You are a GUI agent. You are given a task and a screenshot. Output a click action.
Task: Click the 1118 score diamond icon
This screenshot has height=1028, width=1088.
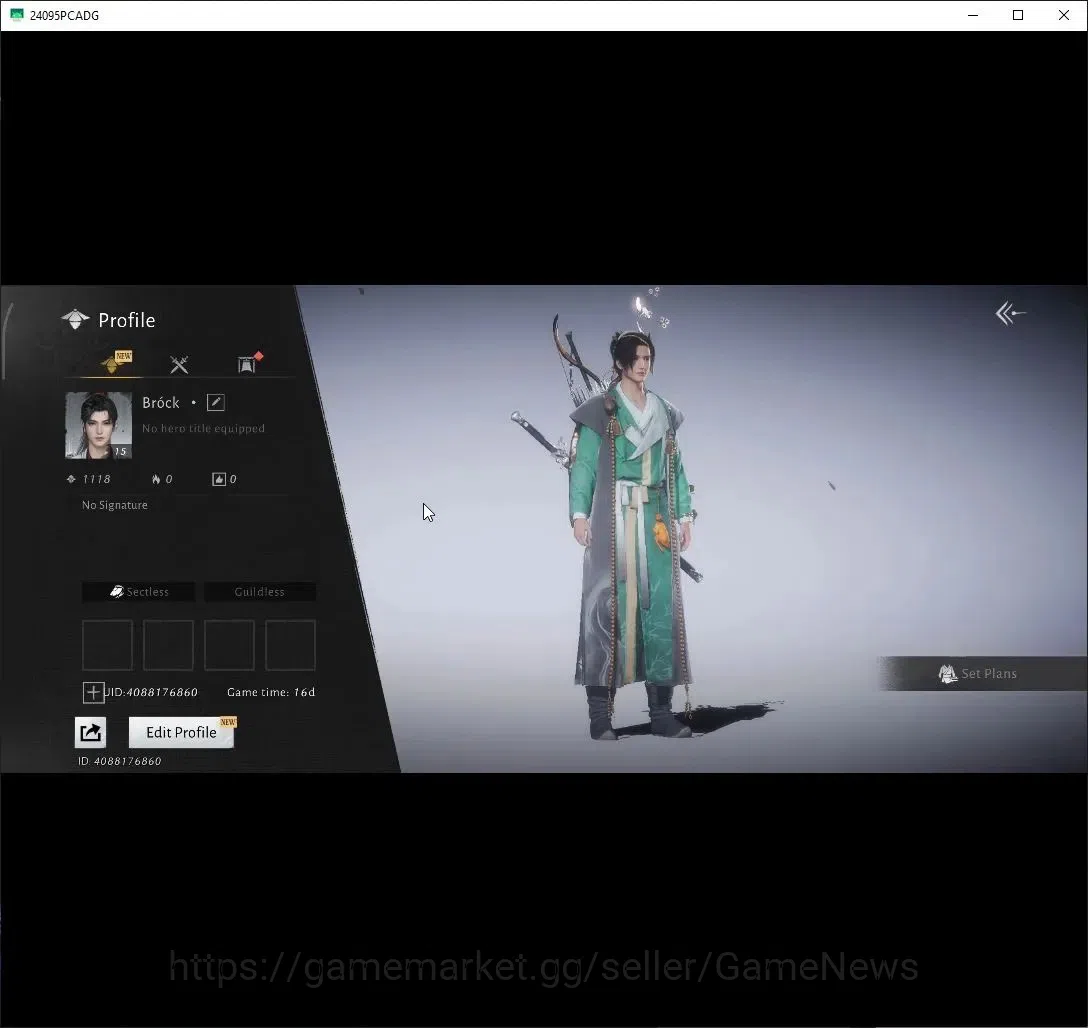click(71, 479)
